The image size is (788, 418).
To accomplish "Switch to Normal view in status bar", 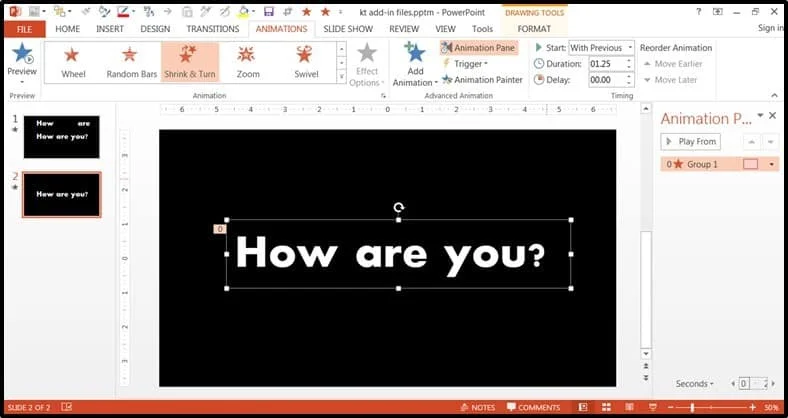I will (582, 407).
